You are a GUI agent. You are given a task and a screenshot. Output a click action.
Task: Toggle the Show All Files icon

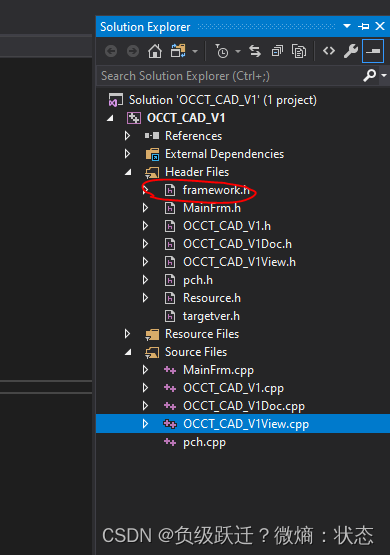(299, 51)
